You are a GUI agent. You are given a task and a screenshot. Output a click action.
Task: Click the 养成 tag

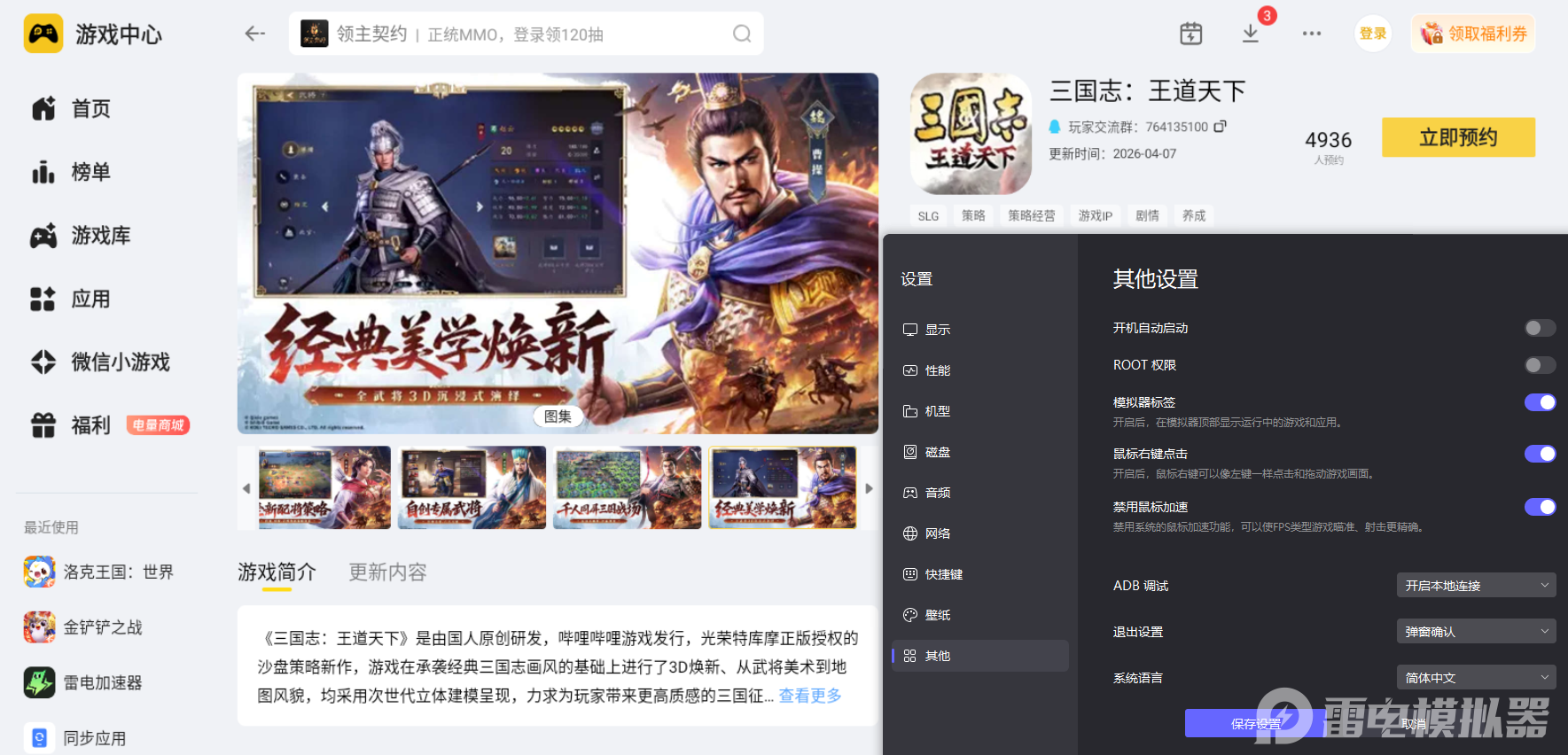point(1194,216)
